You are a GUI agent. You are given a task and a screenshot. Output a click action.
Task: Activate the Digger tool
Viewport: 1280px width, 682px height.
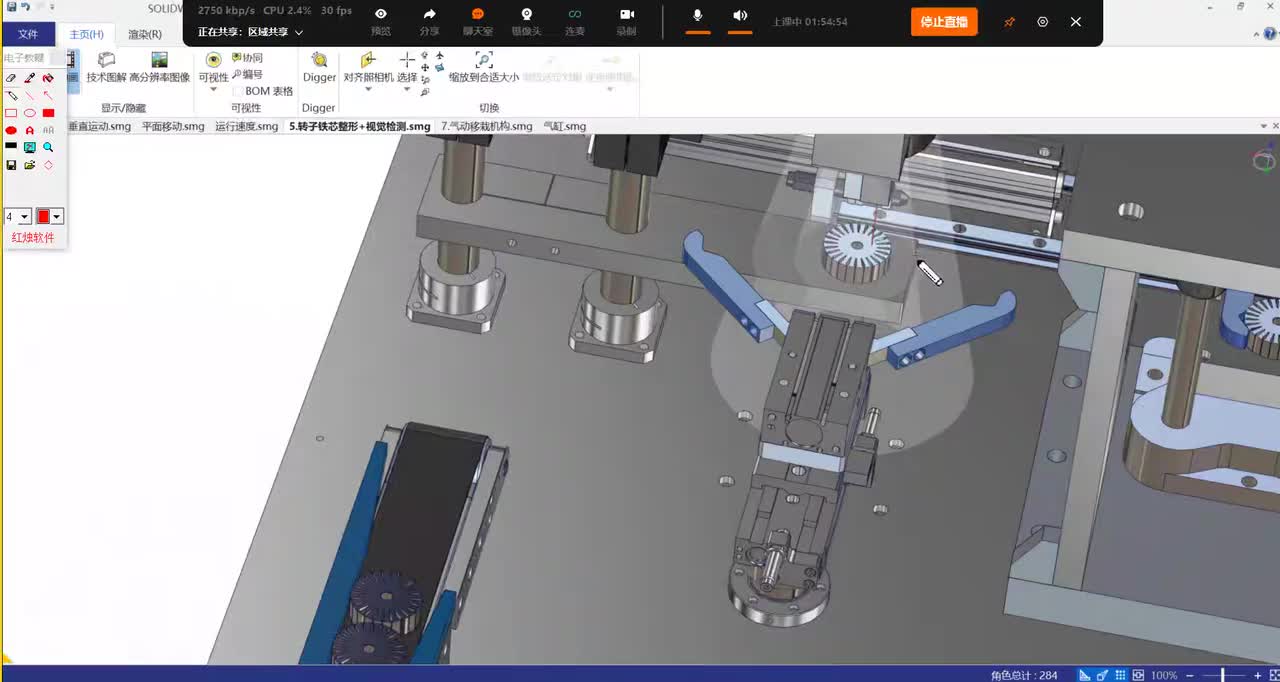click(319, 68)
